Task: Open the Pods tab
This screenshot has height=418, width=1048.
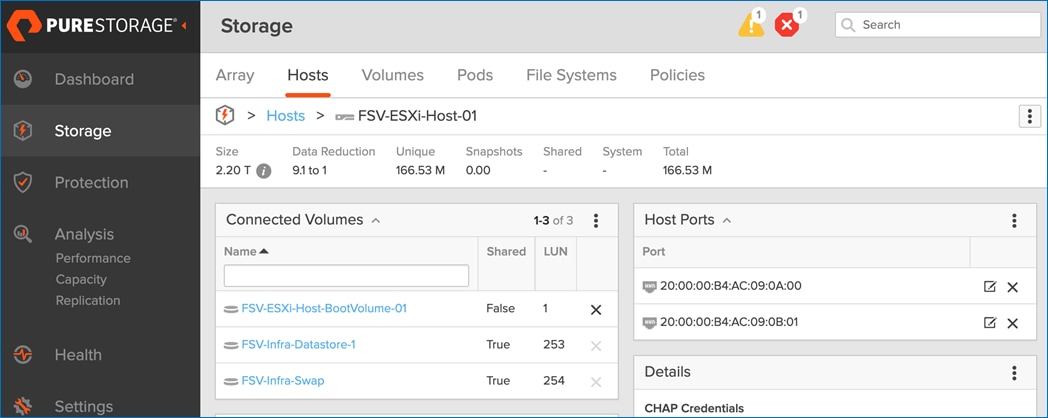Action: tap(475, 75)
